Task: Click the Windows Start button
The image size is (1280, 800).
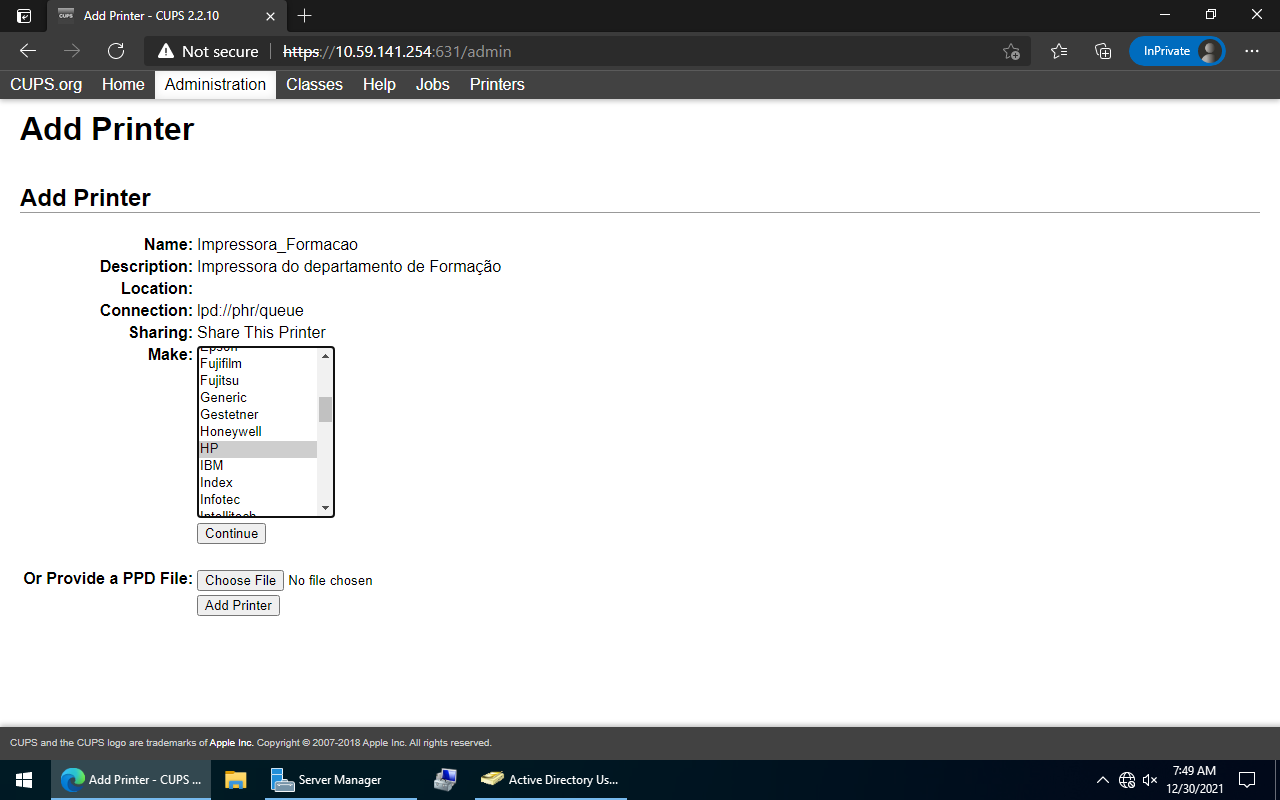Action: pyautogui.click(x=24, y=780)
